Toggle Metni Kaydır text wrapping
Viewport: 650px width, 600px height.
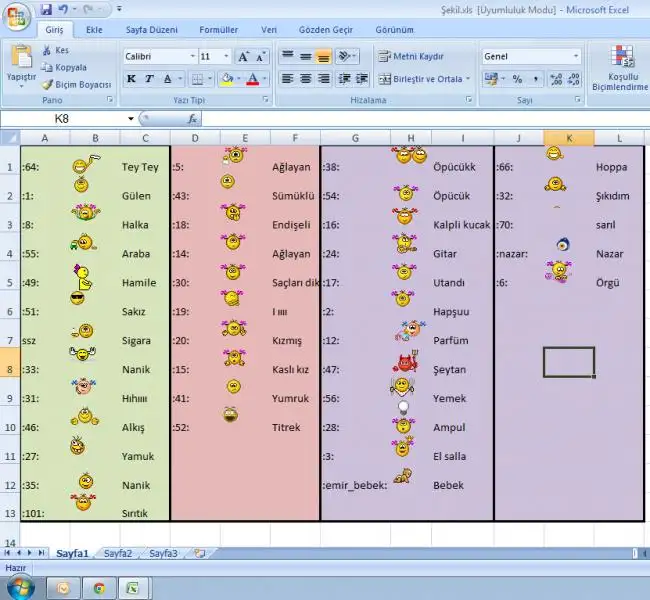(x=411, y=57)
